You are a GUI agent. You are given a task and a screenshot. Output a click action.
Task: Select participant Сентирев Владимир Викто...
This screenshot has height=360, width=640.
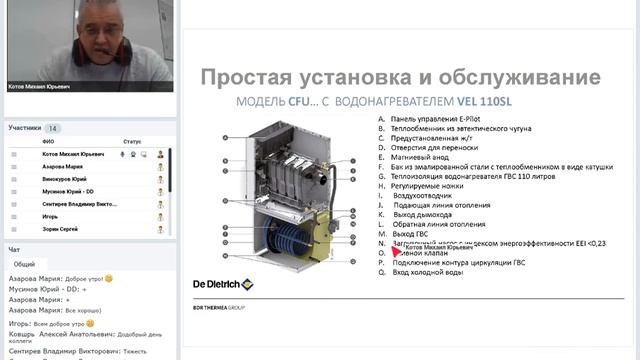point(80,204)
